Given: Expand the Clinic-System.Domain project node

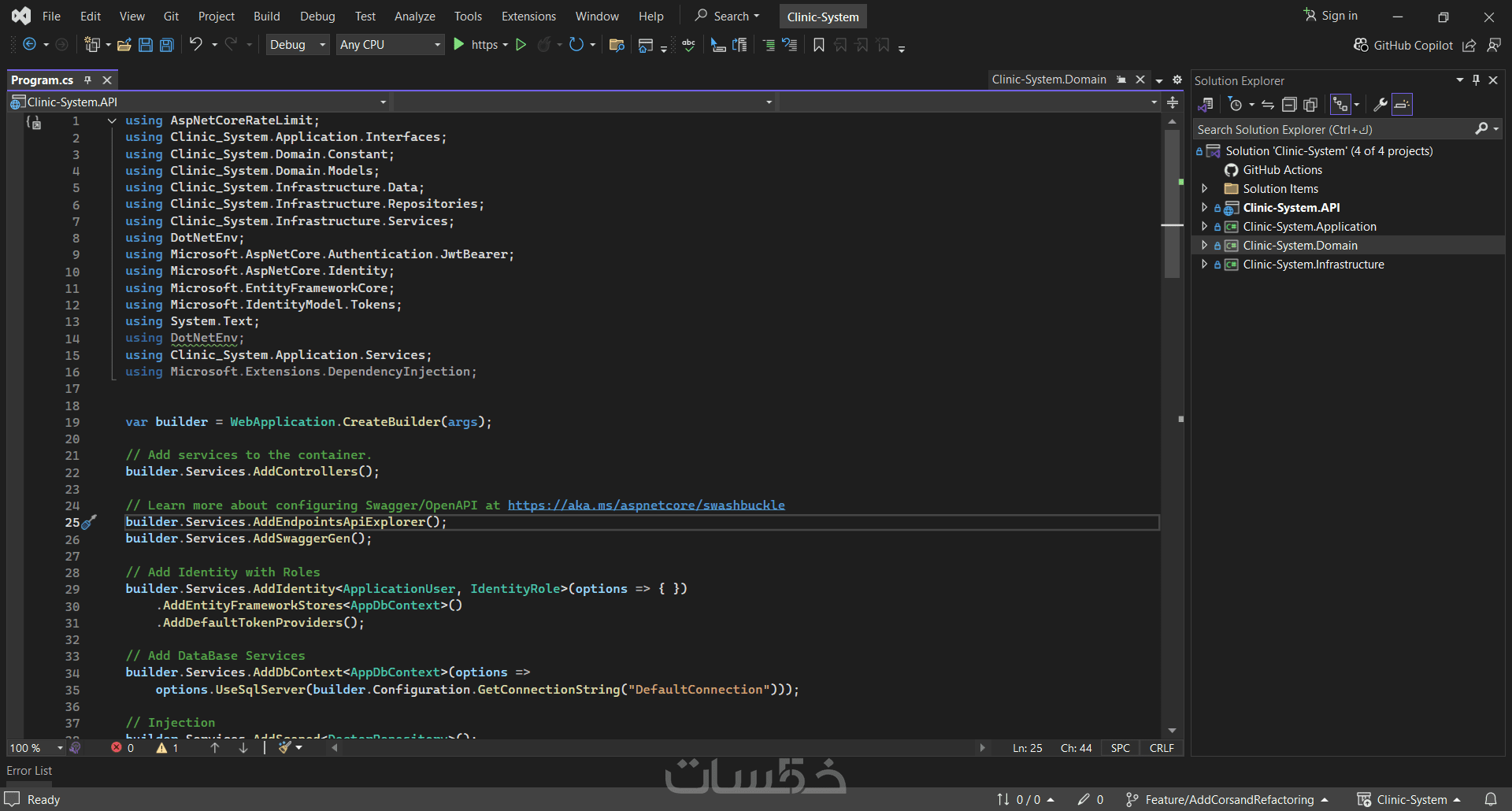Looking at the screenshot, I should coord(1205,246).
